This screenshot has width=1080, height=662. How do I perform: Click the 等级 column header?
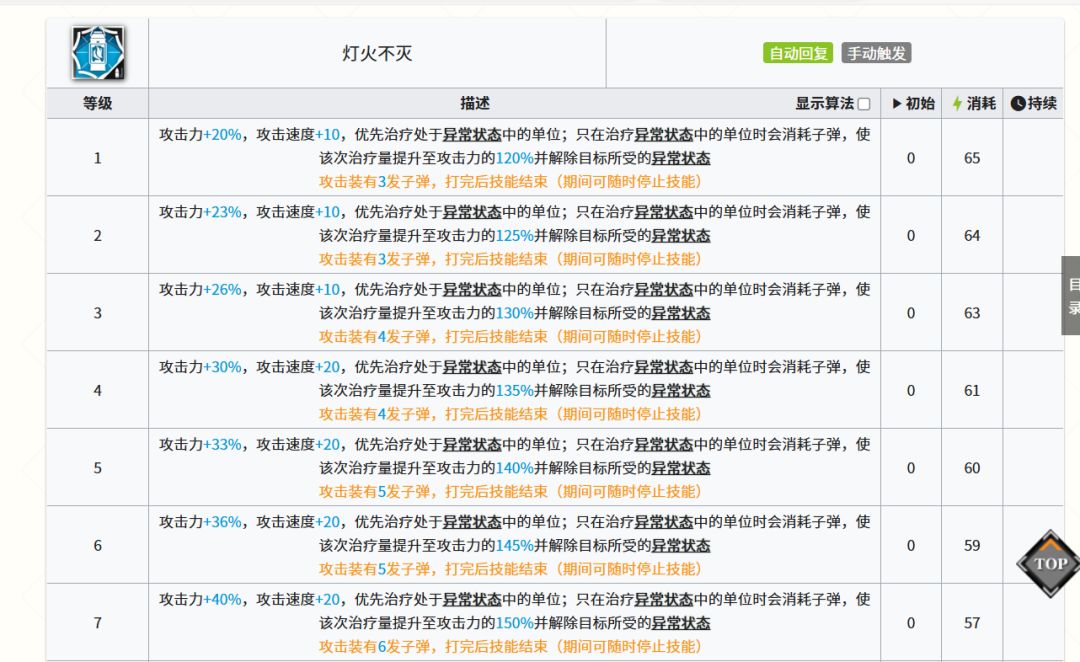[x=97, y=103]
